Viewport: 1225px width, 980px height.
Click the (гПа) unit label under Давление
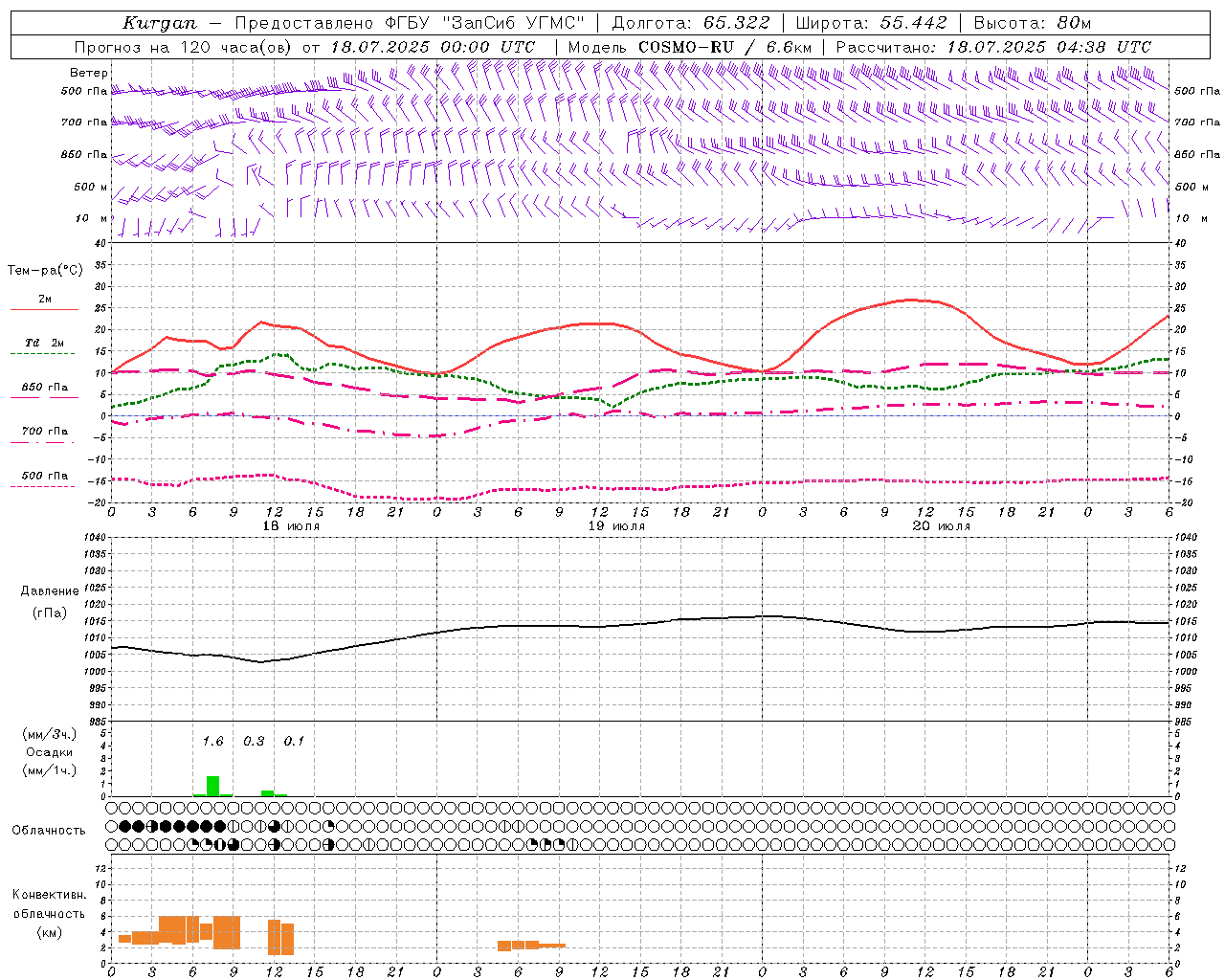point(50,613)
